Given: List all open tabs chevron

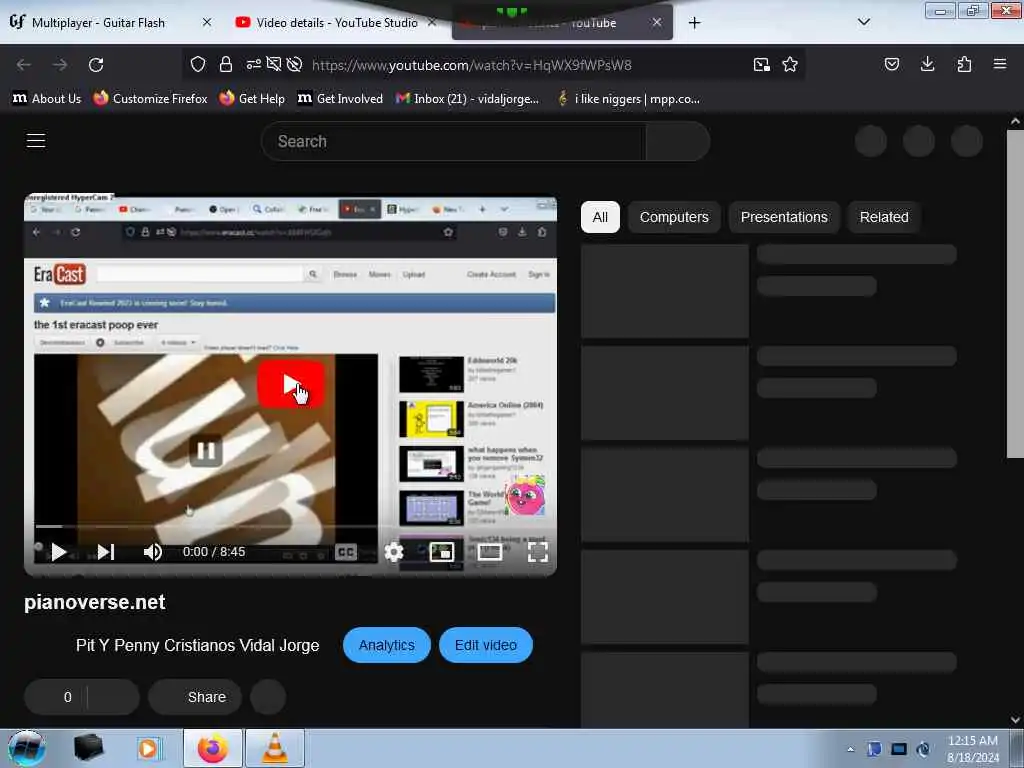Looking at the screenshot, I should pos(864,22).
